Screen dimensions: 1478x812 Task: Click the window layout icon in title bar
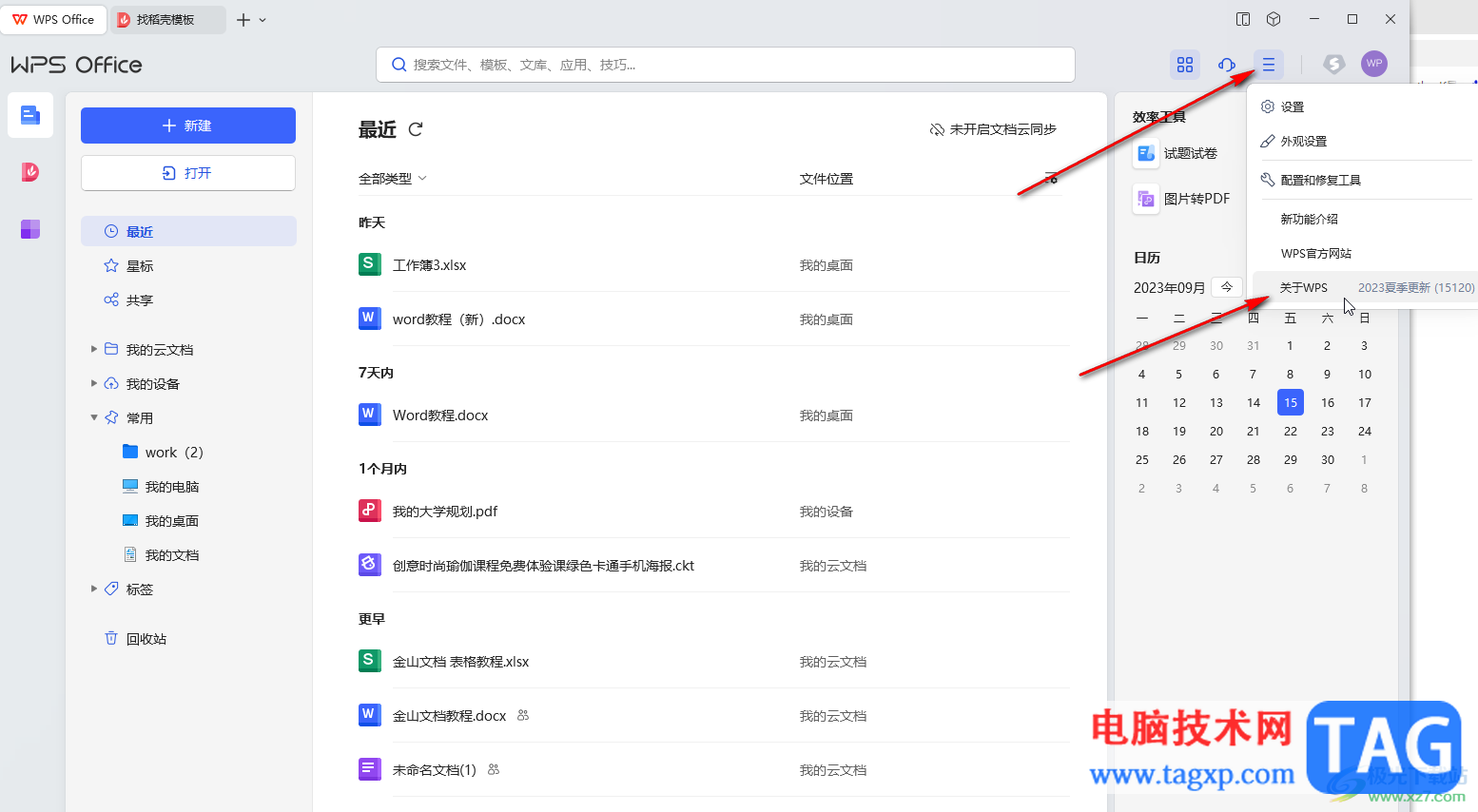coord(1243,19)
